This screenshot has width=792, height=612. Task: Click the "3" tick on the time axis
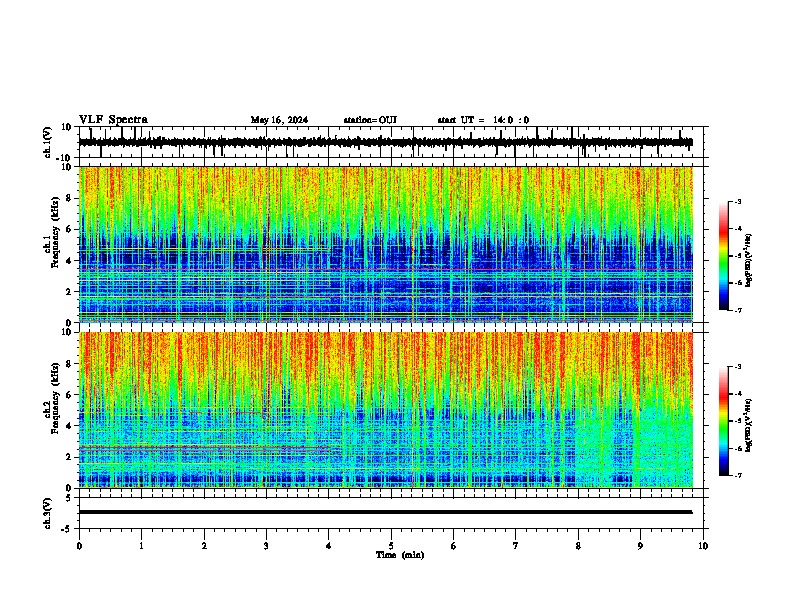(x=266, y=546)
